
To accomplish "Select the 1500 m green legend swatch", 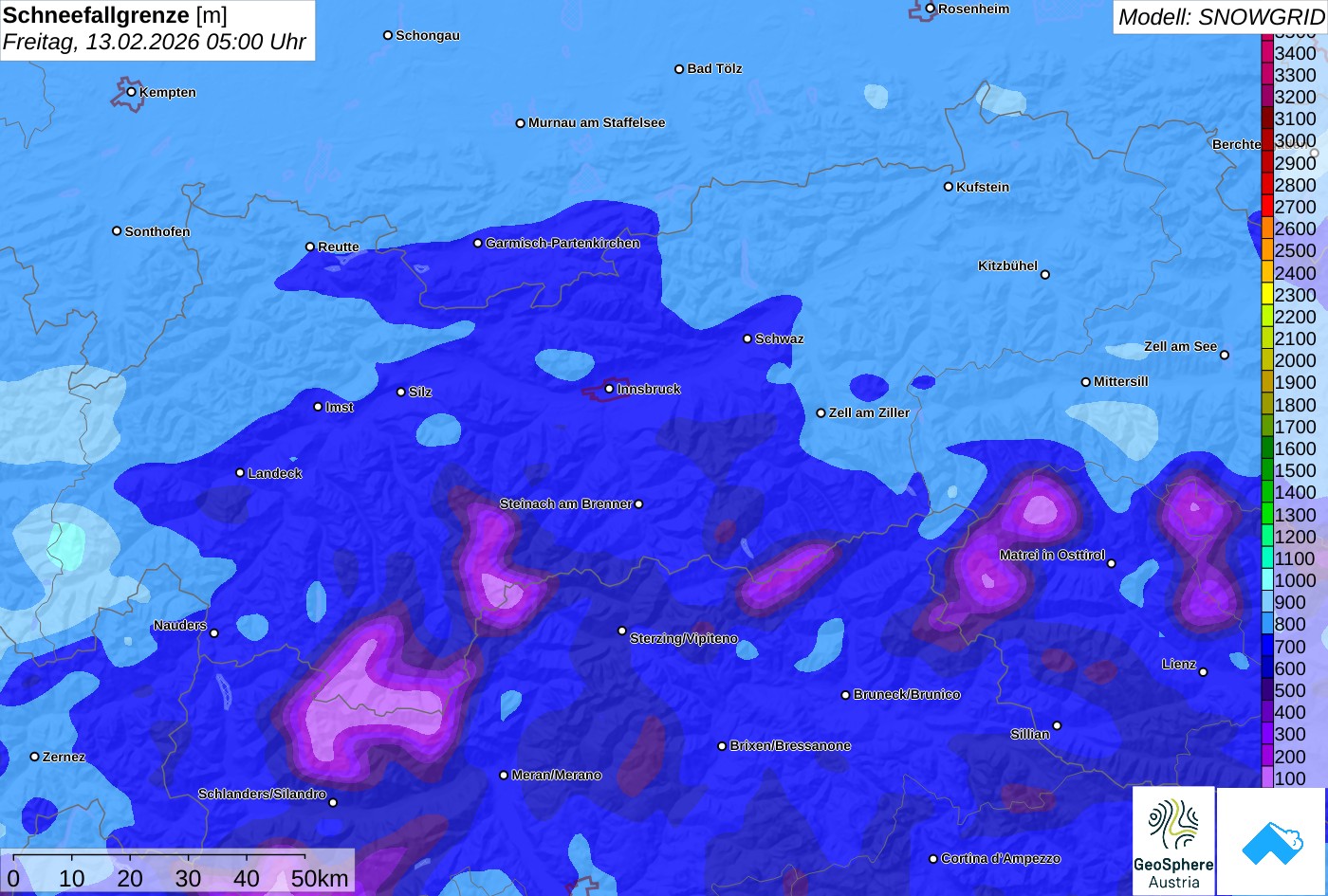I will [x=1267, y=469].
